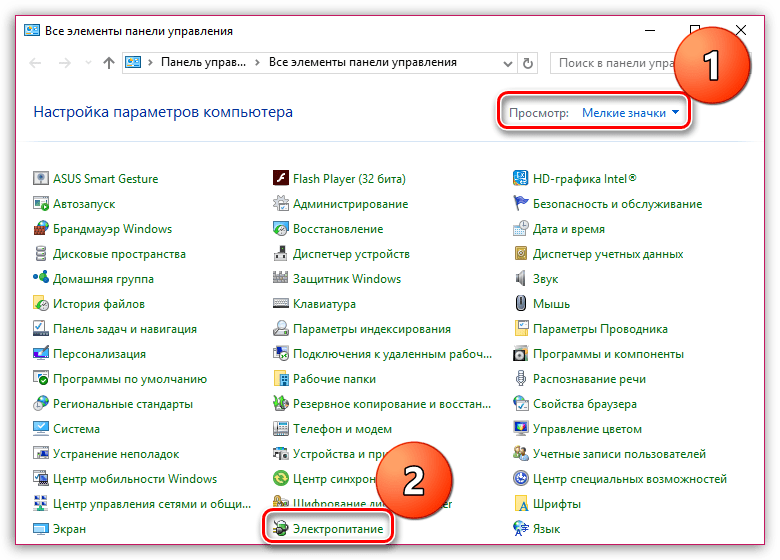Open the Персонализация icon
780x560 pixels.
(x=41, y=353)
